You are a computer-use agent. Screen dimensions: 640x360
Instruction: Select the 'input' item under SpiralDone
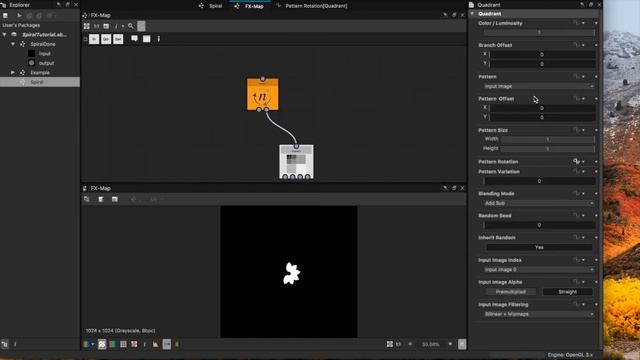pos(44,53)
